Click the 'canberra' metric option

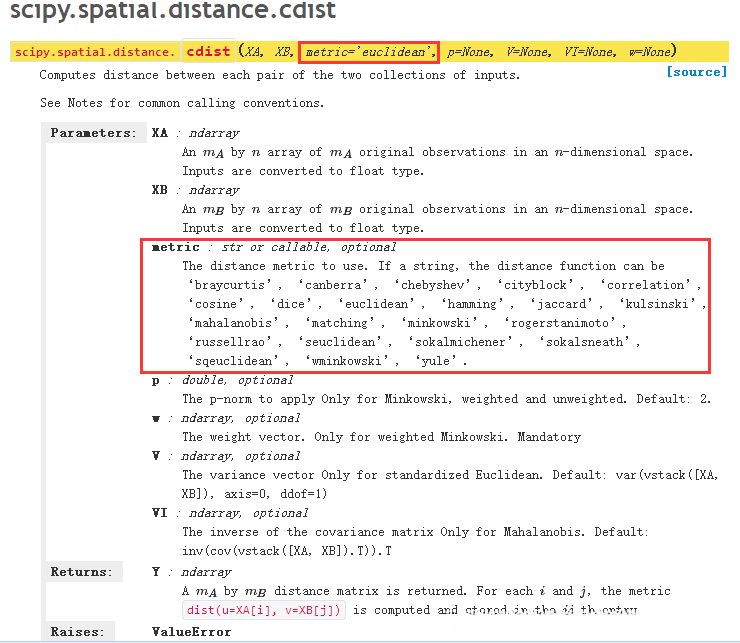click(x=333, y=285)
